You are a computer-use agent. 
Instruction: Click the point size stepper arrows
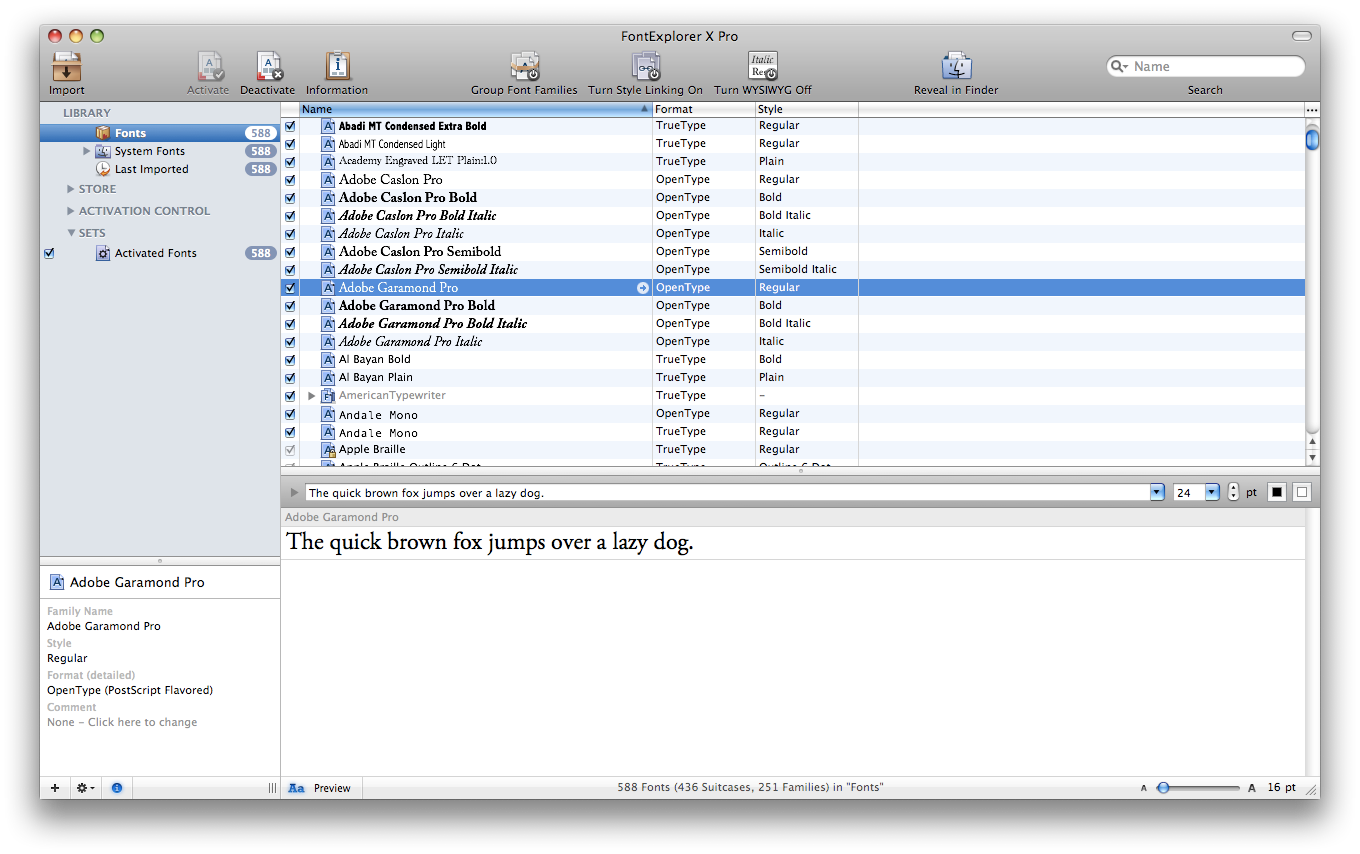[x=1233, y=492]
